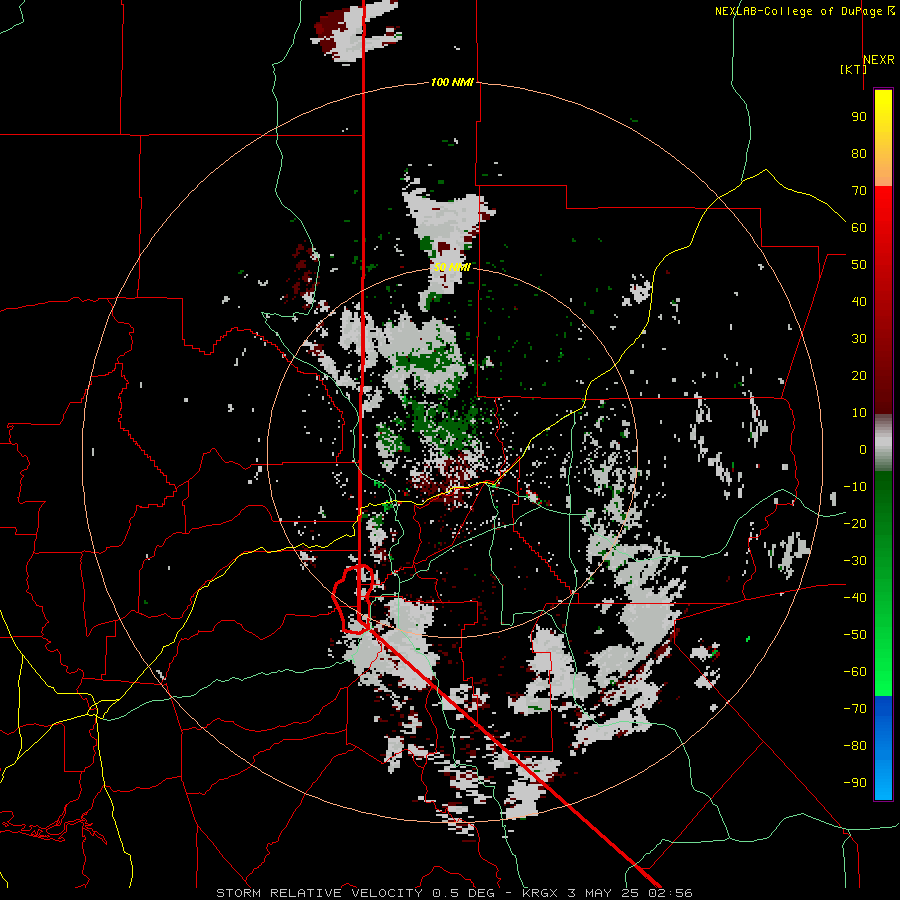Click the 50 NMI range ring label

(x=452, y=267)
